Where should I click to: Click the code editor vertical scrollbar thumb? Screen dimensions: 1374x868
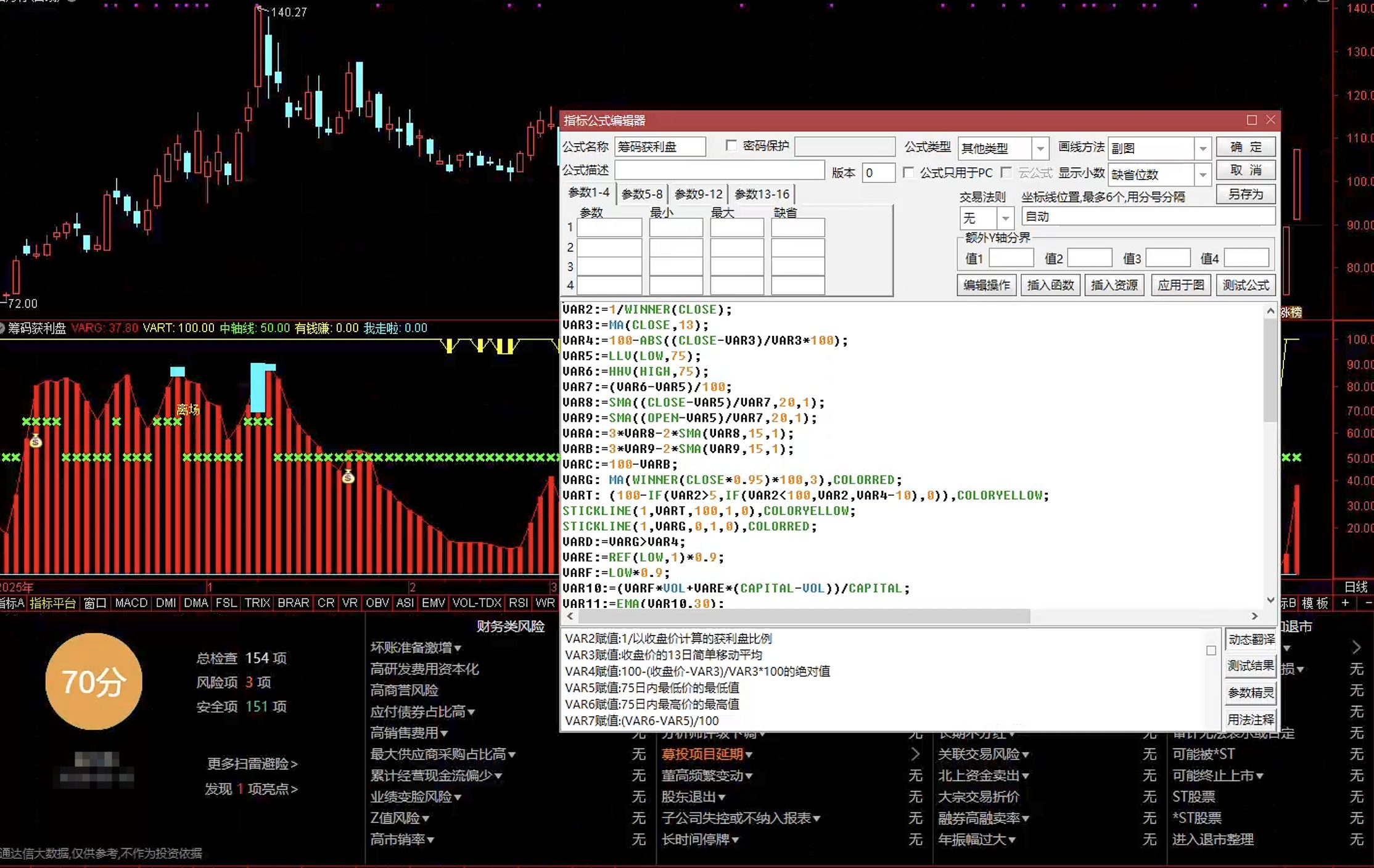tap(1270, 372)
